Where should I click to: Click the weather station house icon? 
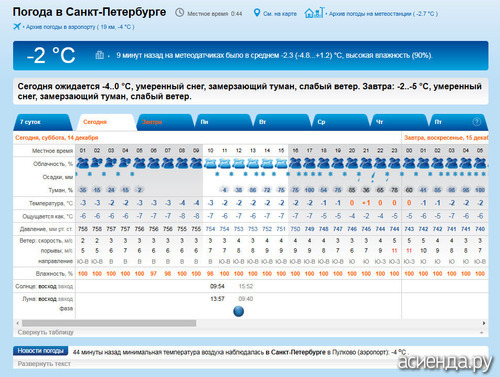(314, 13)
